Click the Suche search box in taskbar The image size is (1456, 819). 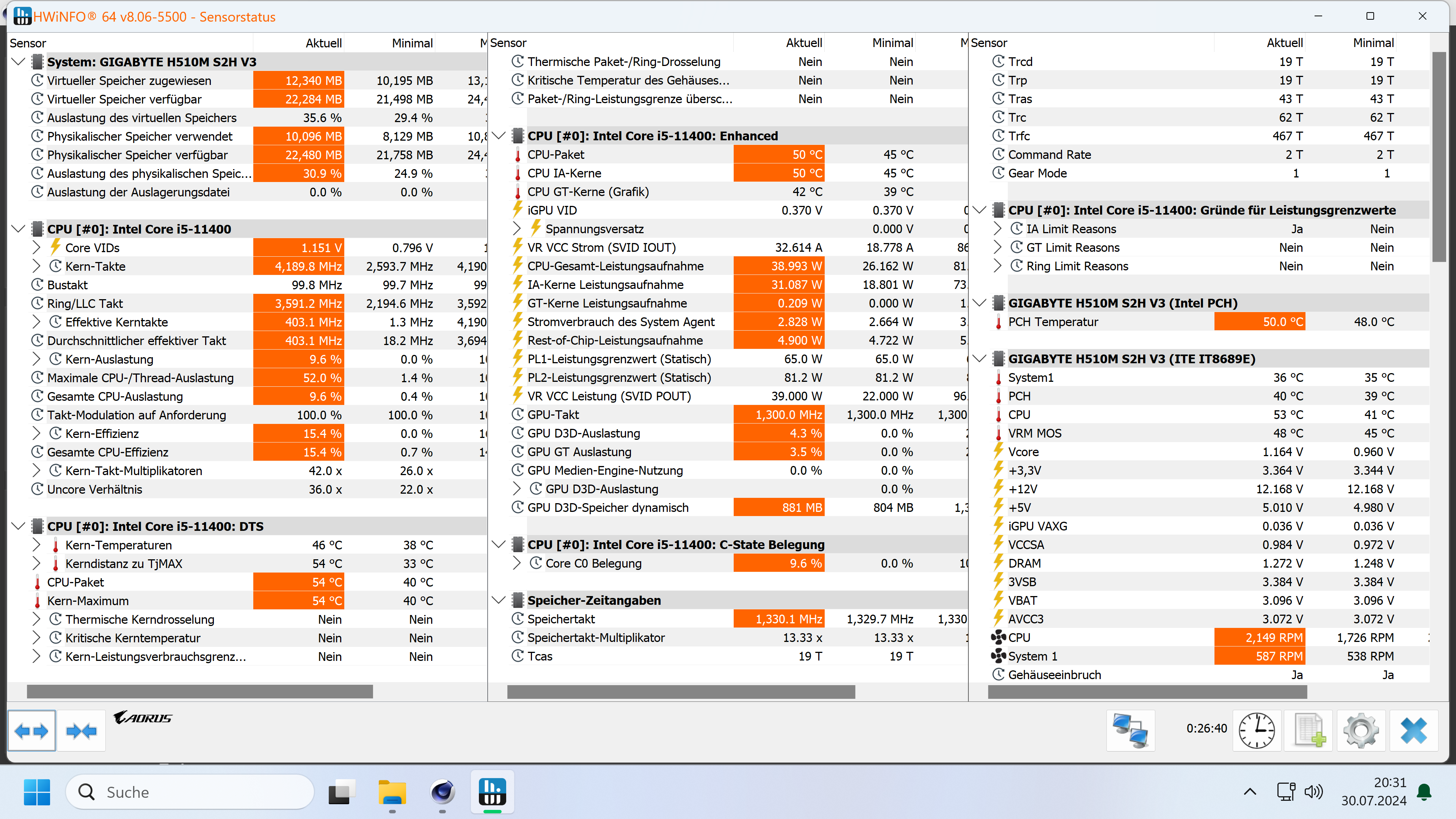[190, 792]
